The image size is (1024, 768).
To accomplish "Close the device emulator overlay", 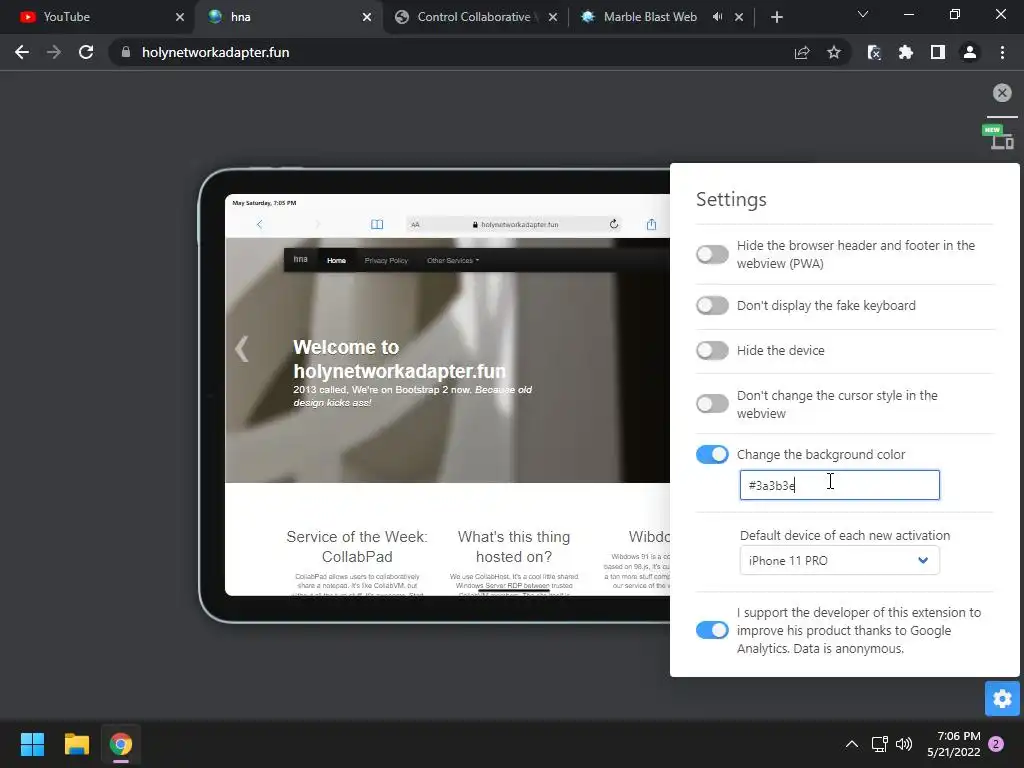I will click(x=1002, y=93).
